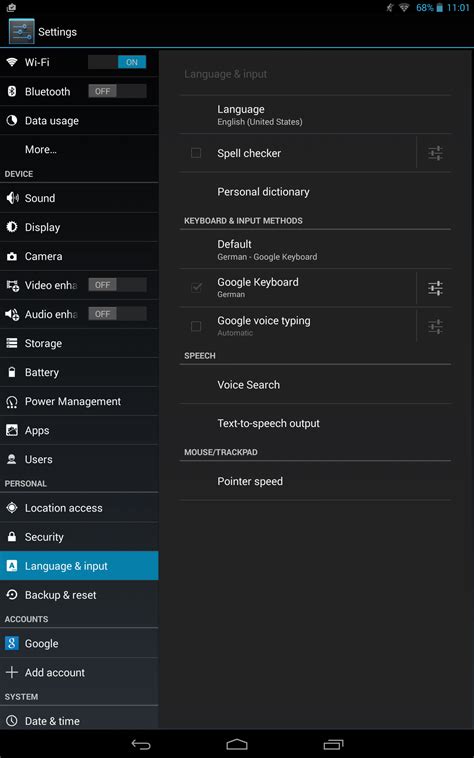The image size is (474, 758).
Task: Check the Spell checker checkbox
Action: [x=196, y=153]
